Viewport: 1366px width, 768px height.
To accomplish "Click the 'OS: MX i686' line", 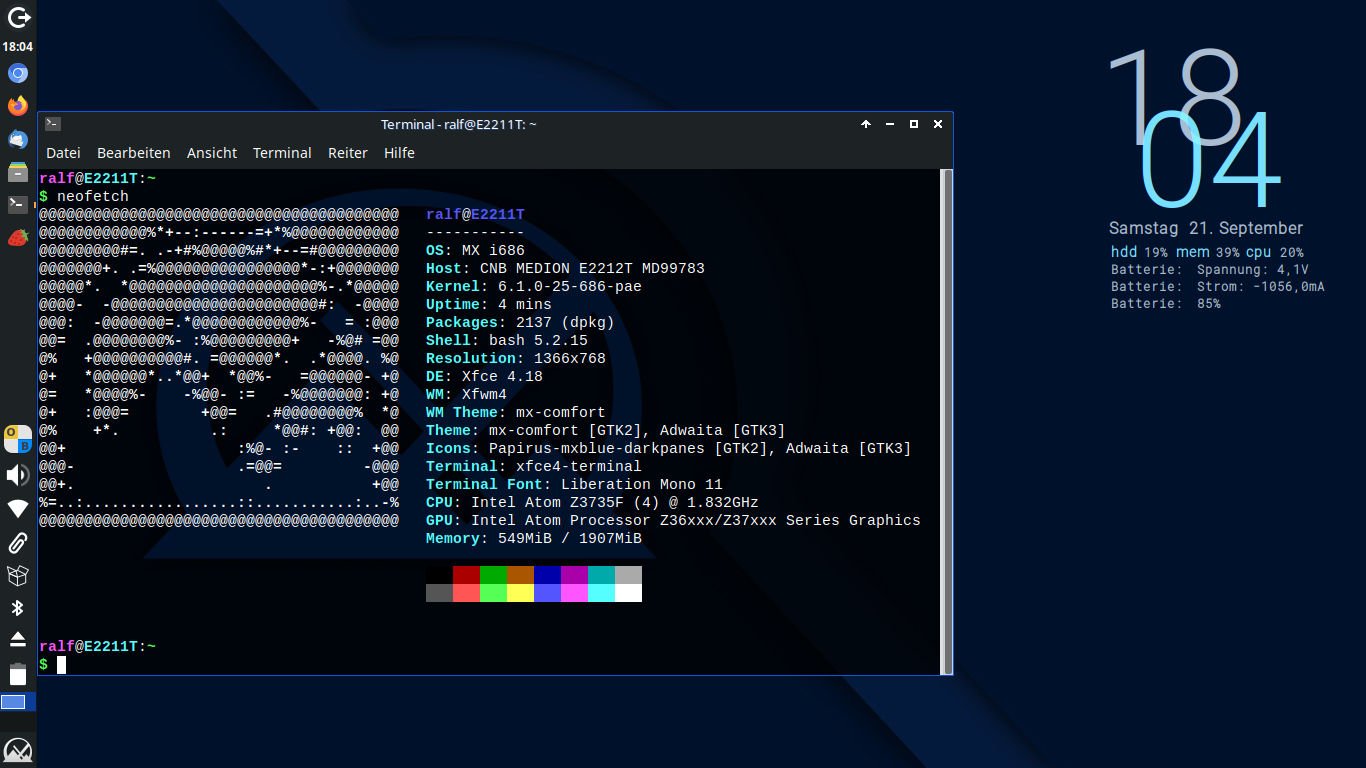I will coord(475,251).
